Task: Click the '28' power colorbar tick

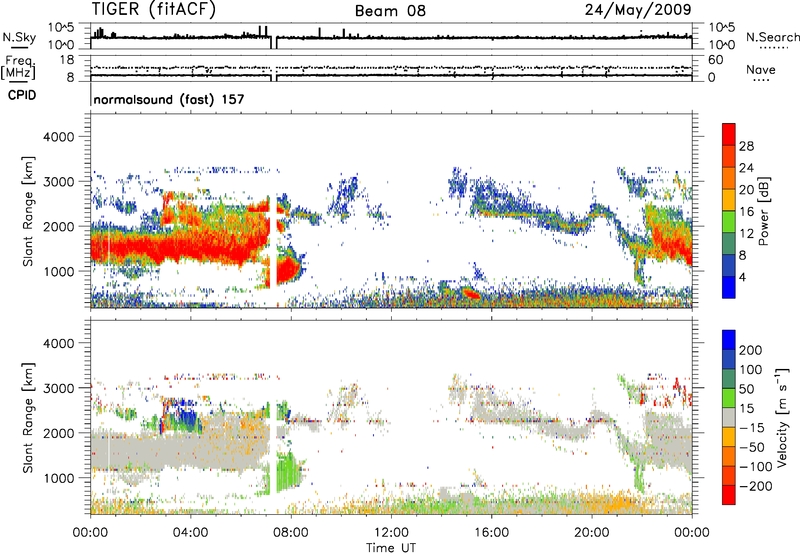Action: coord(746,146)
